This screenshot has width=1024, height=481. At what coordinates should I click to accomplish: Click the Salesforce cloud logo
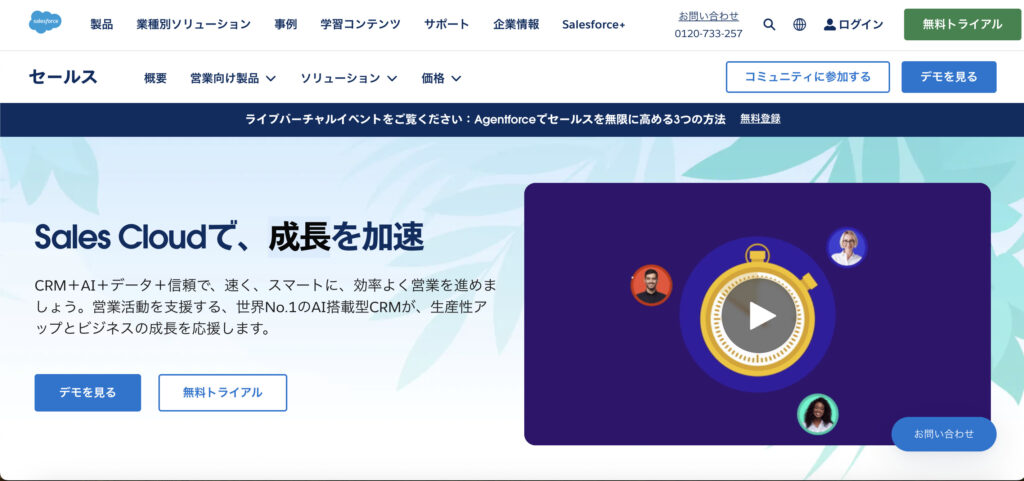45,23
